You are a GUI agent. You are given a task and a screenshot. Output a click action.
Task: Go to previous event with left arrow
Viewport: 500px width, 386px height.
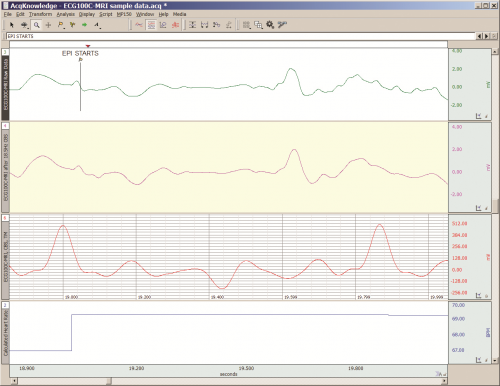pos(480,36)
